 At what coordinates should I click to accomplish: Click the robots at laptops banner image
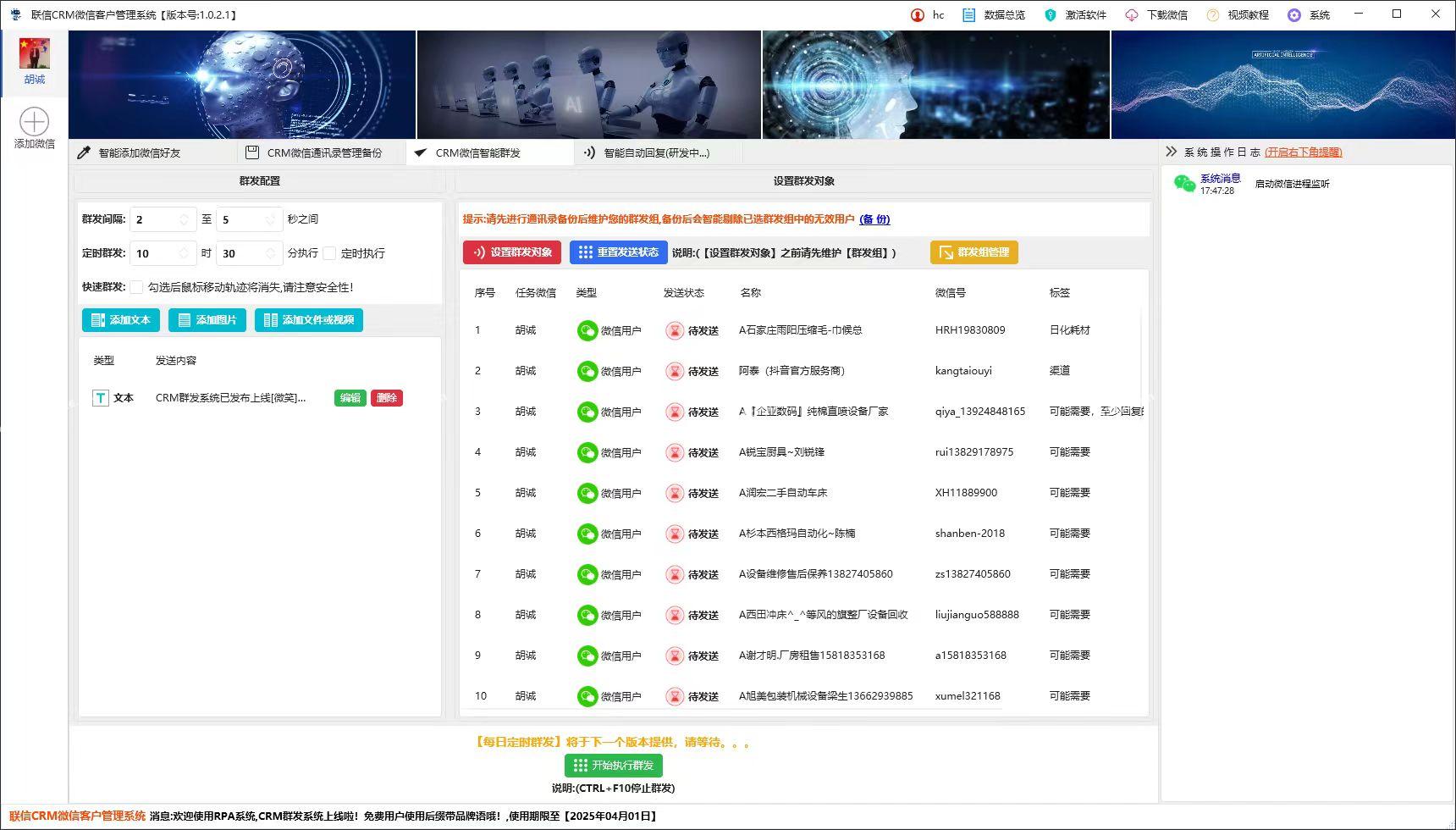coord(589,85)
